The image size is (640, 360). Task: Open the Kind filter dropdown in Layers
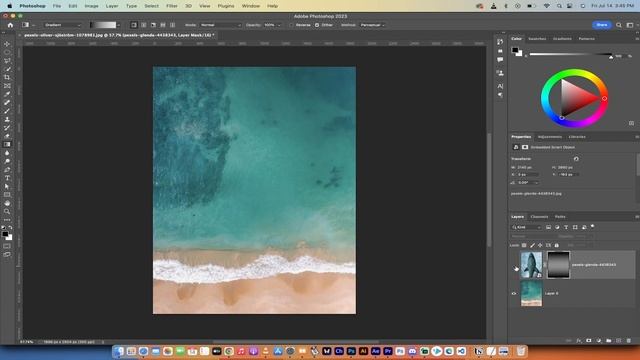(x=527, y=227)
